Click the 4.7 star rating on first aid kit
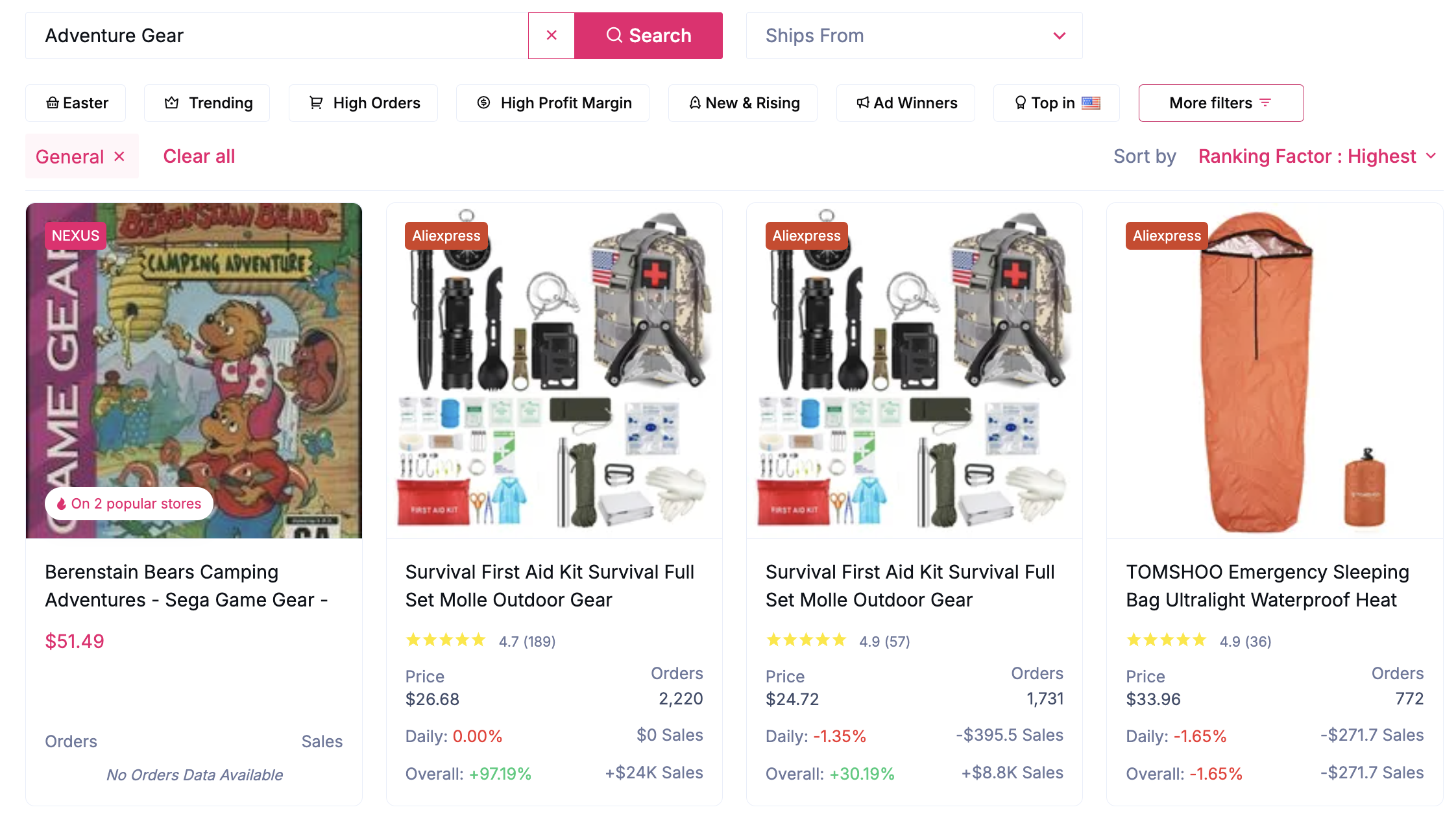 click(481, 641)
